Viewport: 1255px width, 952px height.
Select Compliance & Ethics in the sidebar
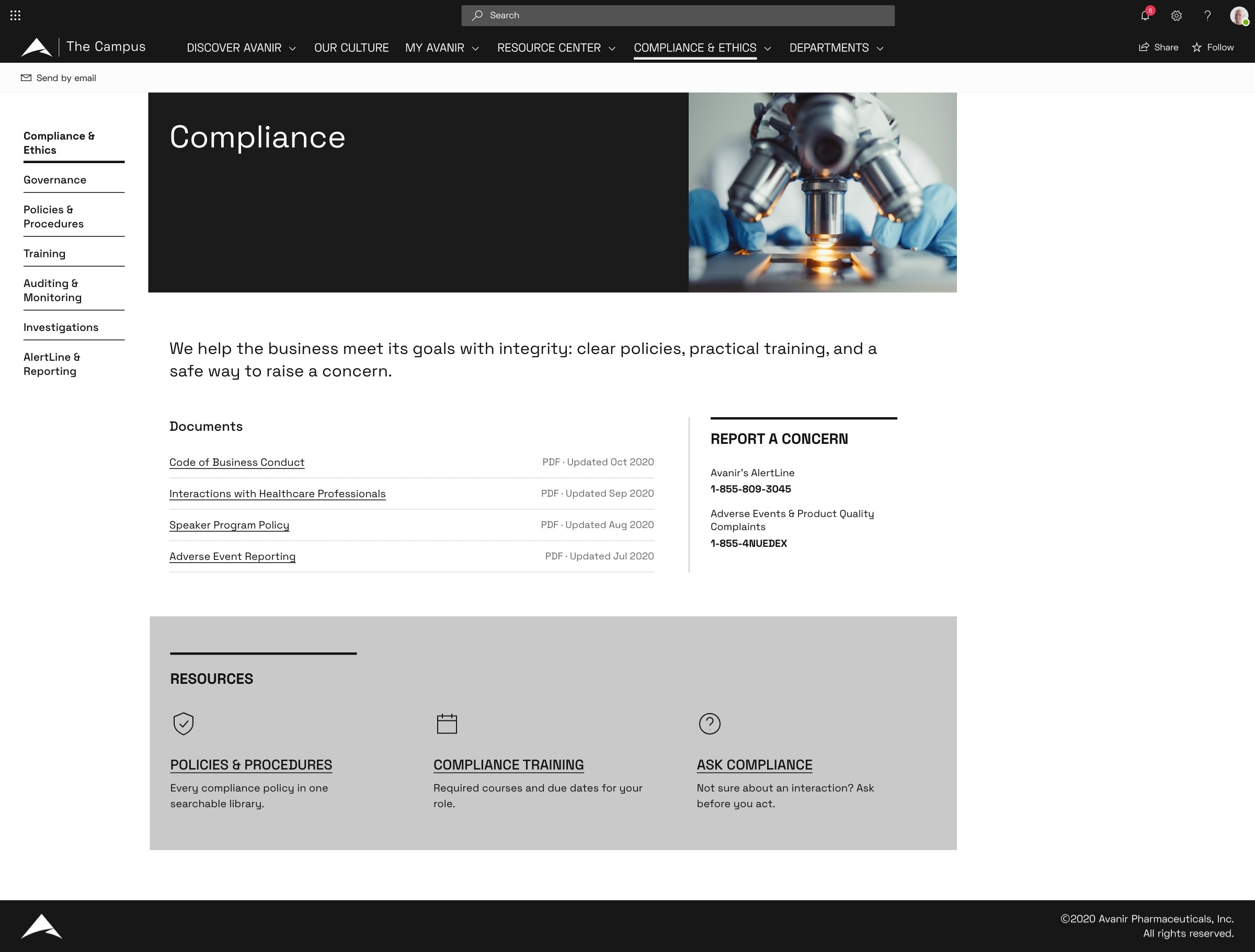click(59, 143)
